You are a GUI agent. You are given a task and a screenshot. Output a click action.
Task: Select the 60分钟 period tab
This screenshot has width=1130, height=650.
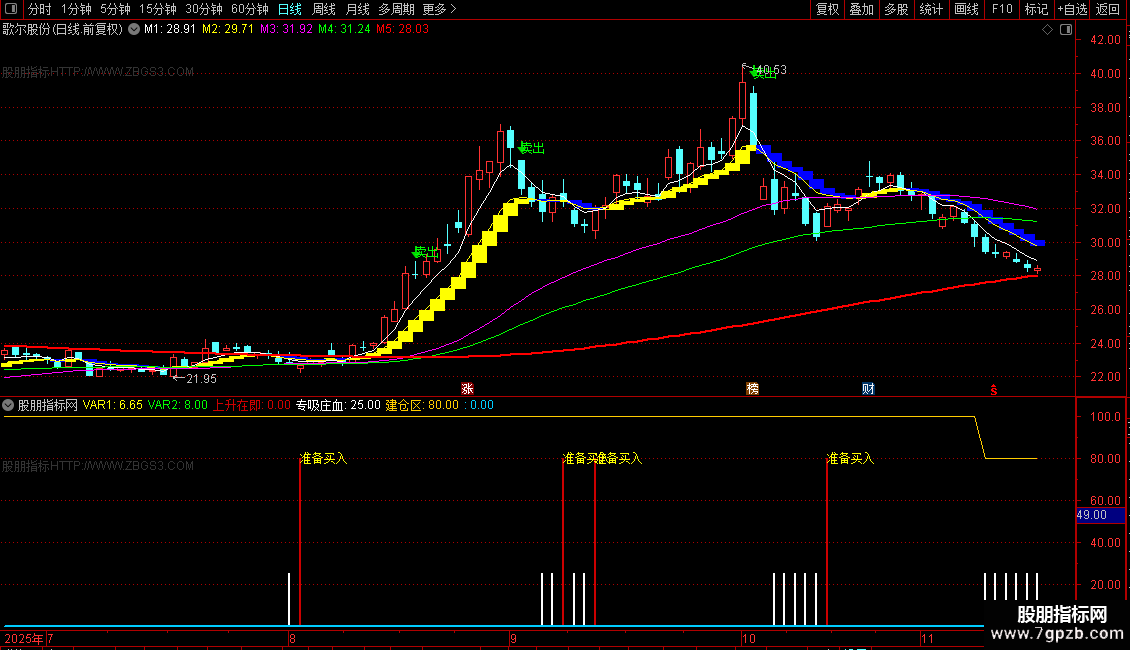click(249, 9)
